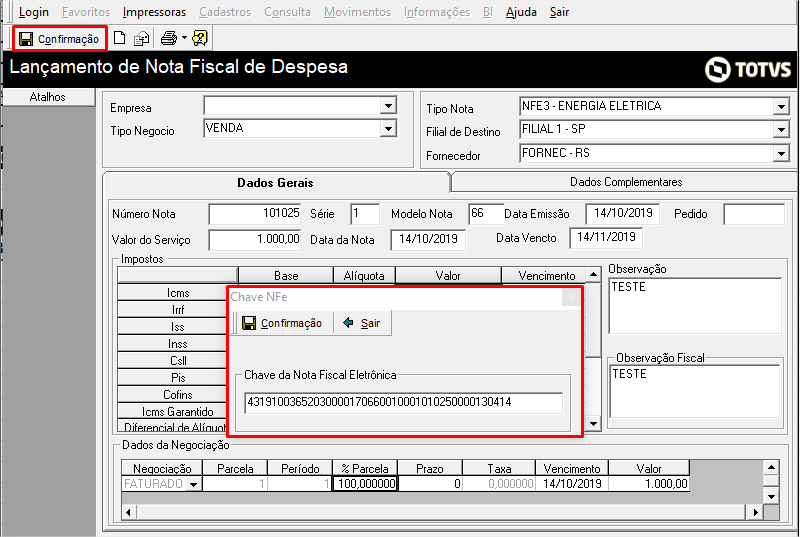Click the negociação horizontal scroll left arrow

point(129,512)
